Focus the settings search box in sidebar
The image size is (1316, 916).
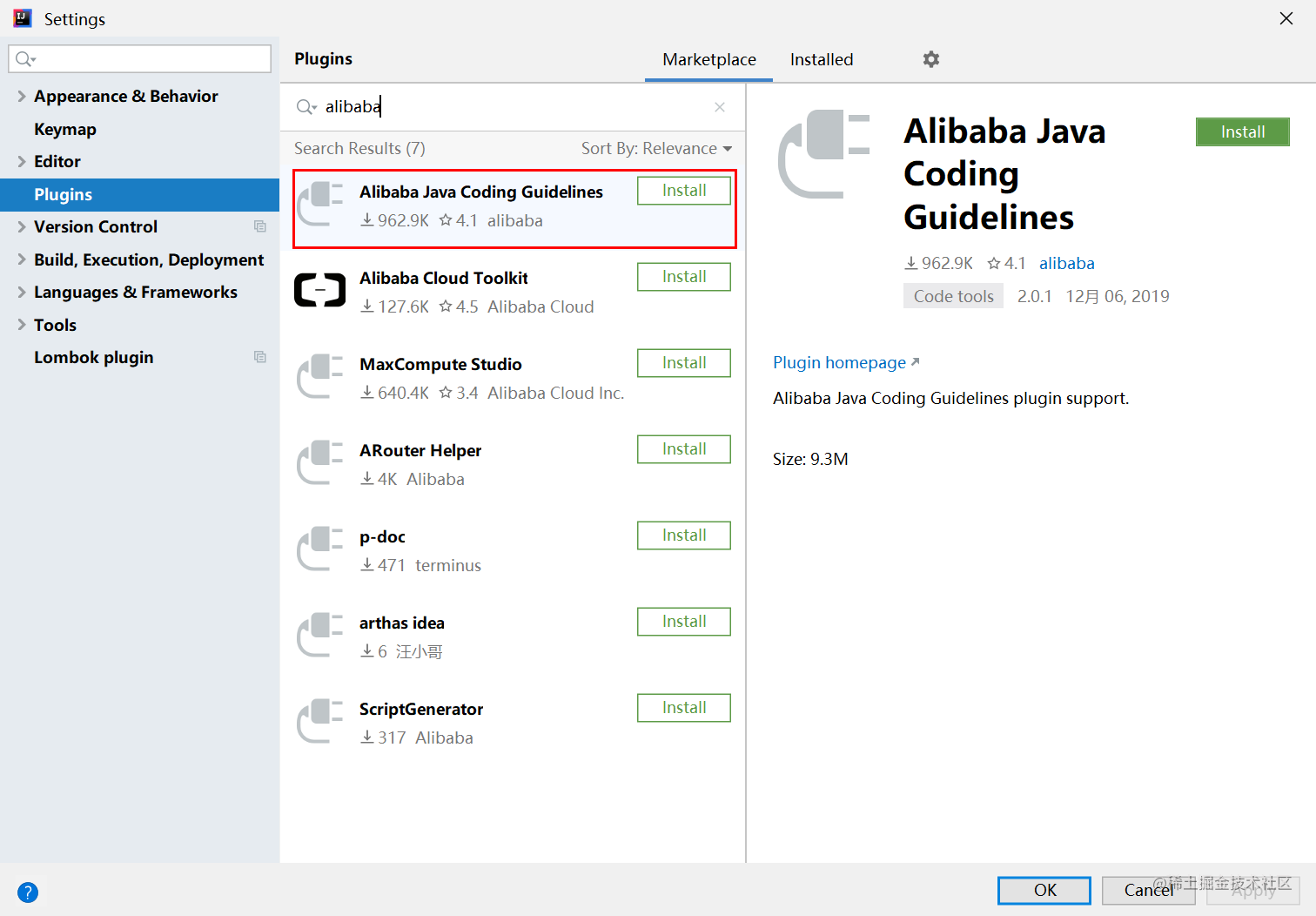(140, 58)
